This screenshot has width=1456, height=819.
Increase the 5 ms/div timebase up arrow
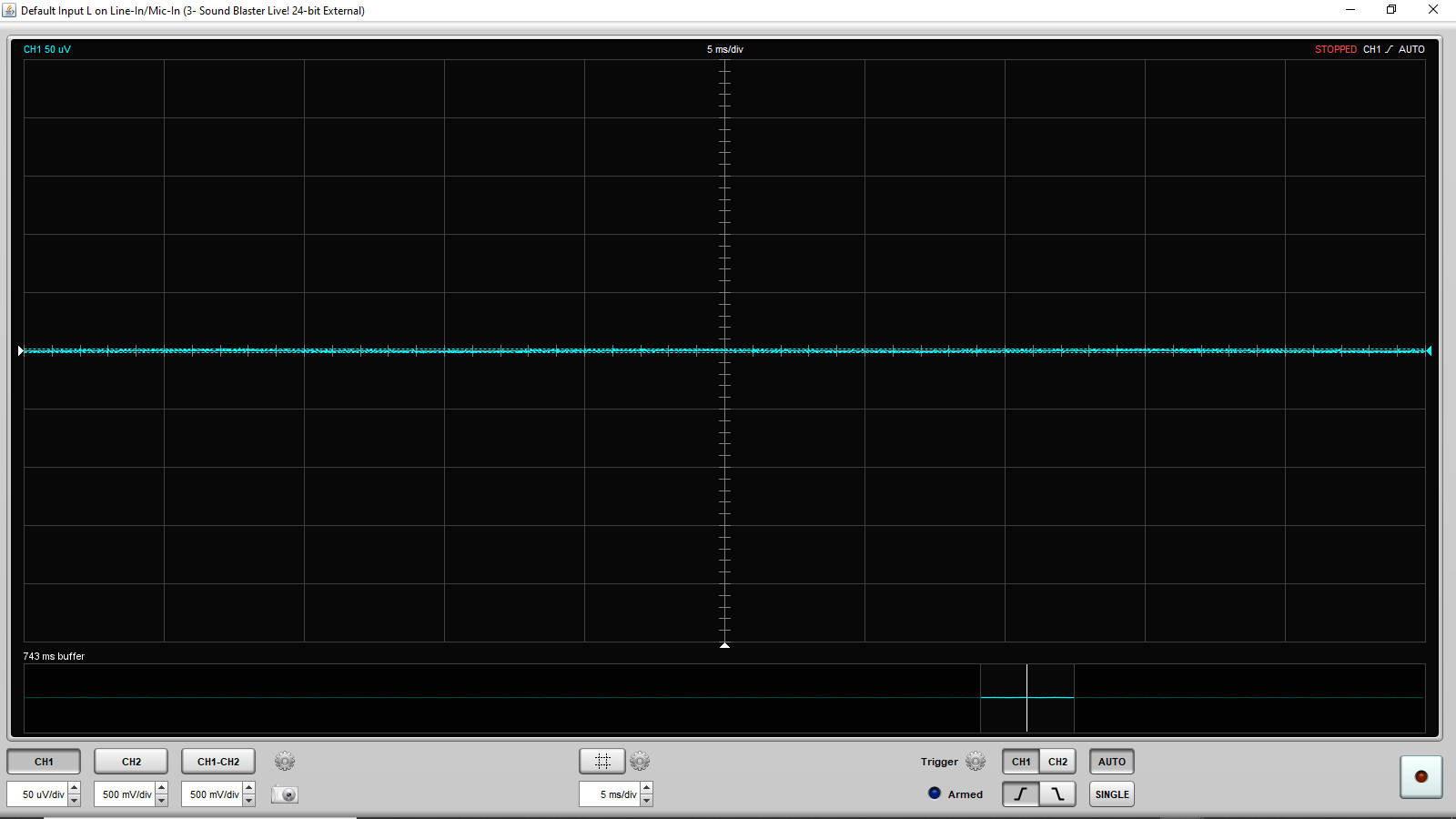coord(647,788)
